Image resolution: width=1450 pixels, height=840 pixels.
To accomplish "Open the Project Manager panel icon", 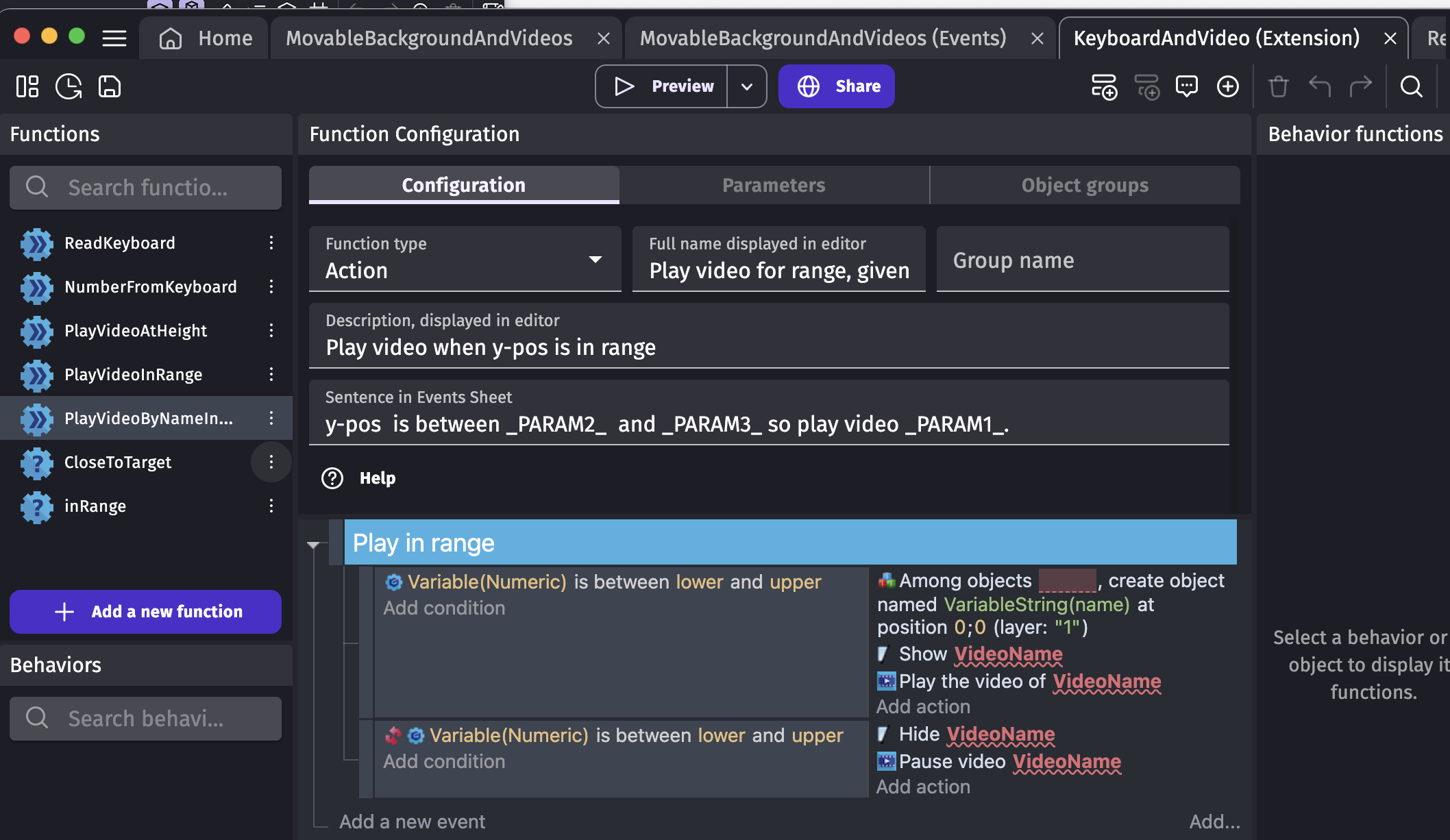I will [27, 86].
